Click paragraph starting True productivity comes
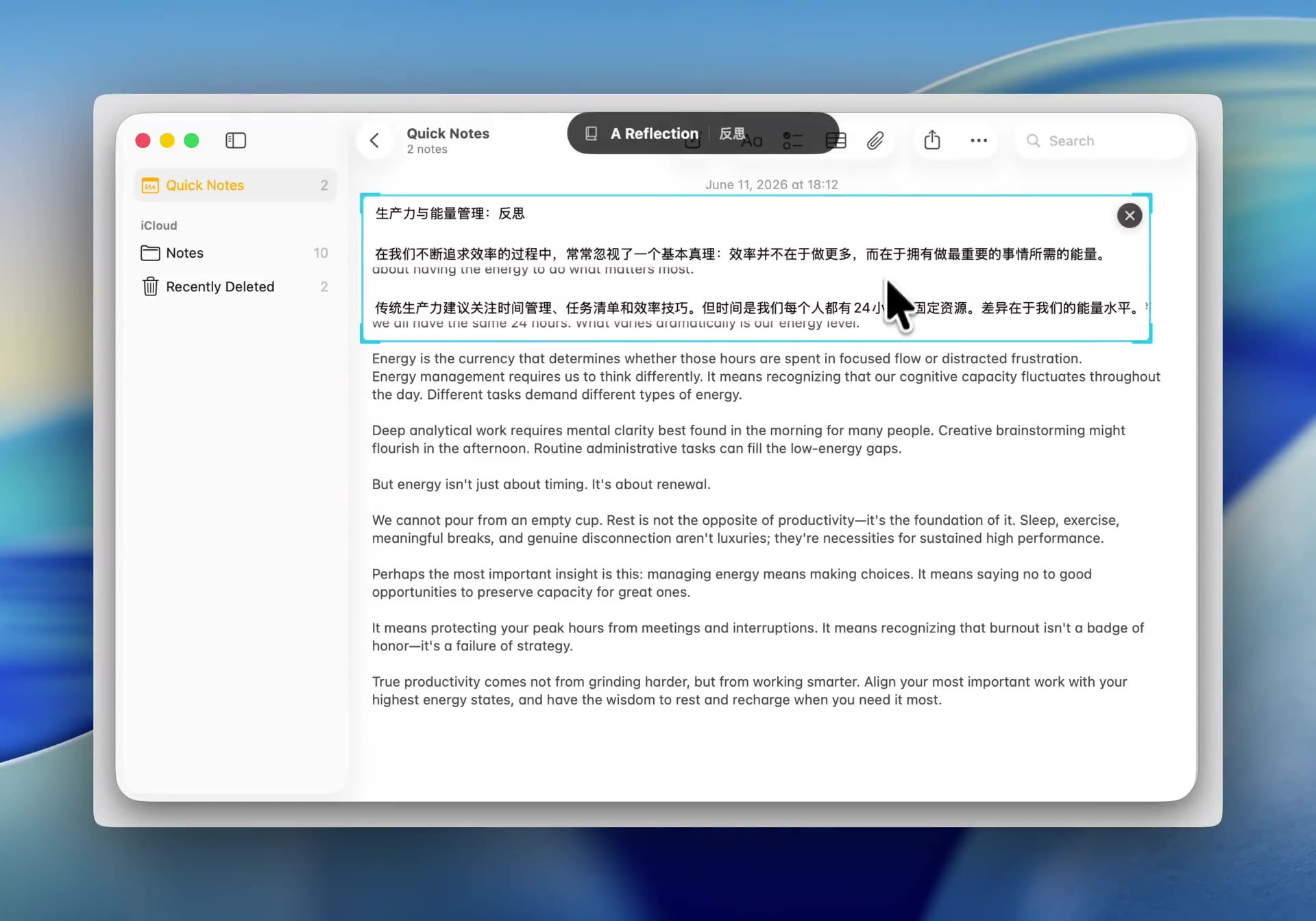The height and width of the screenshot is (921, 1316). pos(749,691)
